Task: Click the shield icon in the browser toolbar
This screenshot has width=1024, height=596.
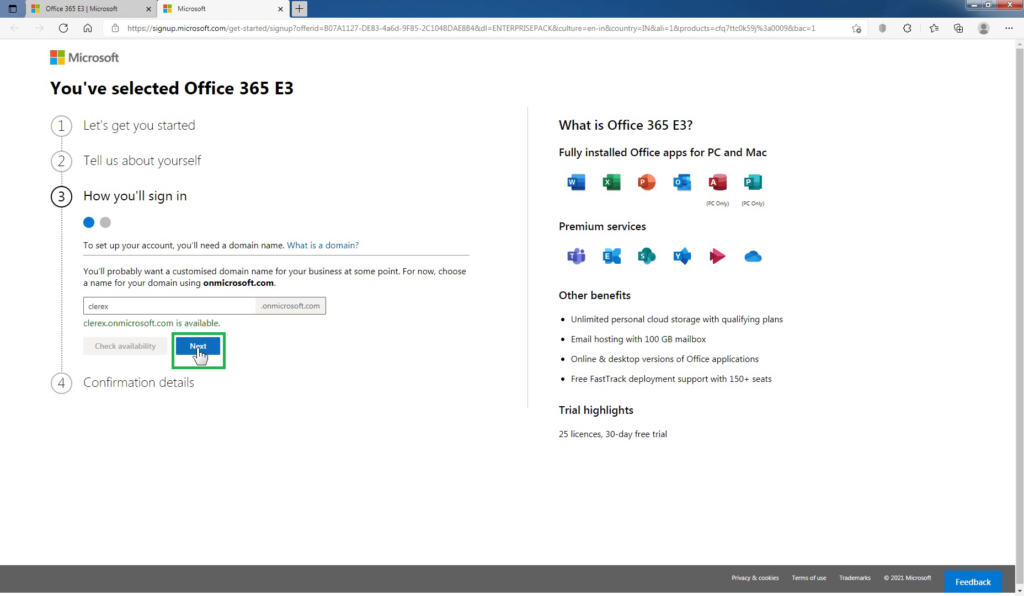Action: click(882, 28)
